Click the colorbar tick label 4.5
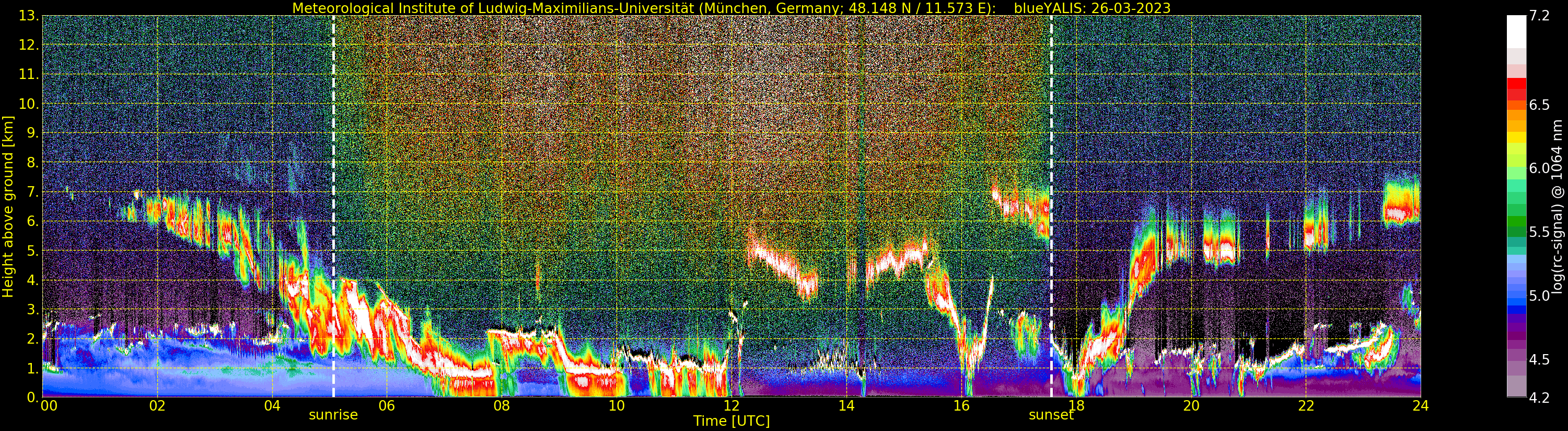 [1539, 360]
